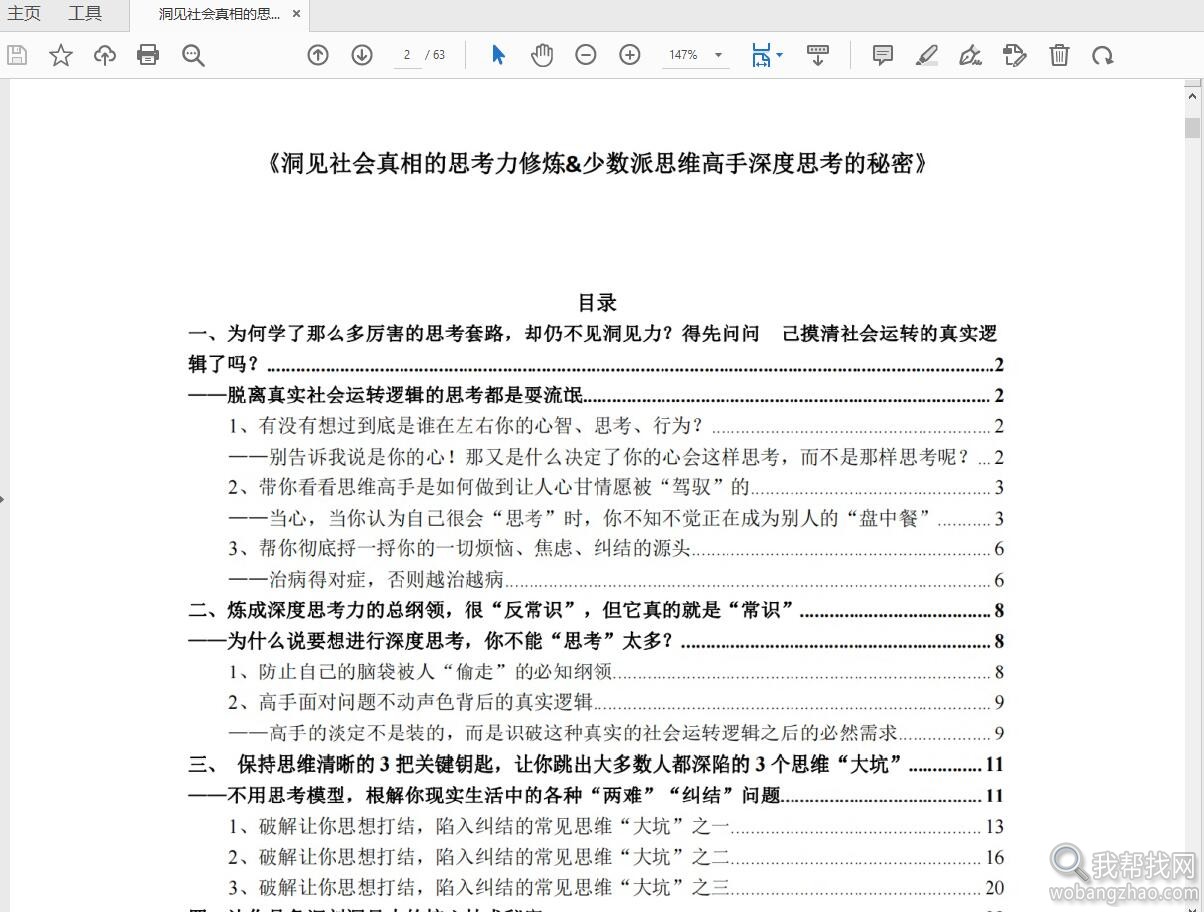Click TOC line 别告诉我说是你的心
Image resolution: width=1204 pixels, height=912 pixels.
(x=616, y=457)
